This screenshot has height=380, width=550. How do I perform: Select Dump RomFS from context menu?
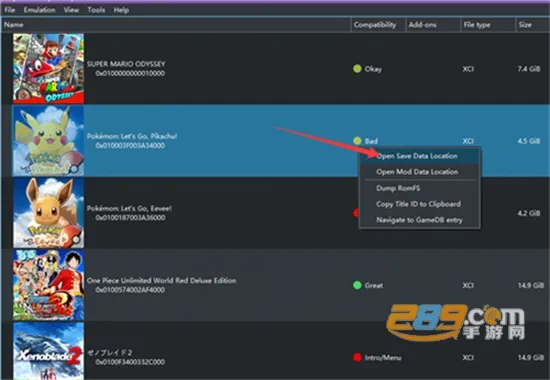click(x=420, y=188)
